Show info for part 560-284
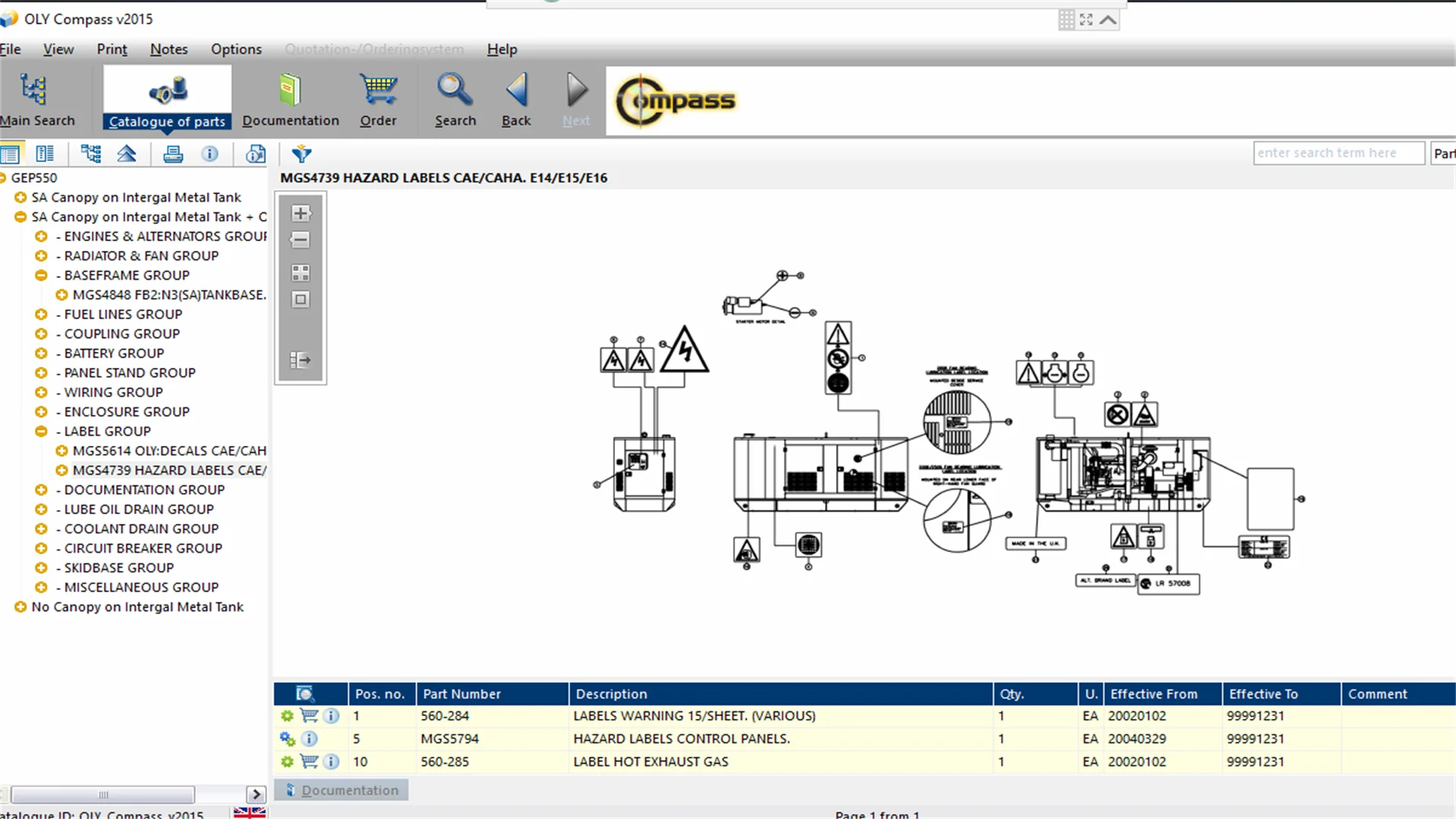The image size is (1456, 819). click(331, 715)
